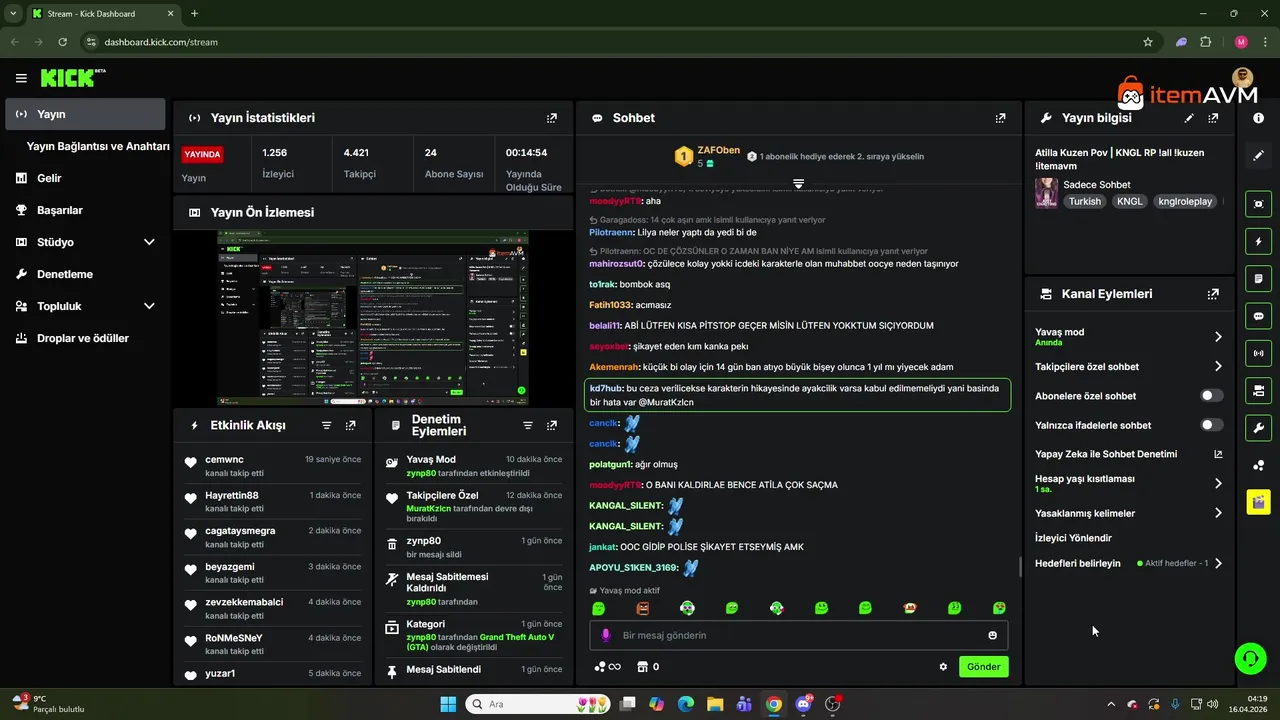
Task: Enable Yalnızca ifadelerle sohbet switch
Action: pyautogui.click(x=1212, y=425)
